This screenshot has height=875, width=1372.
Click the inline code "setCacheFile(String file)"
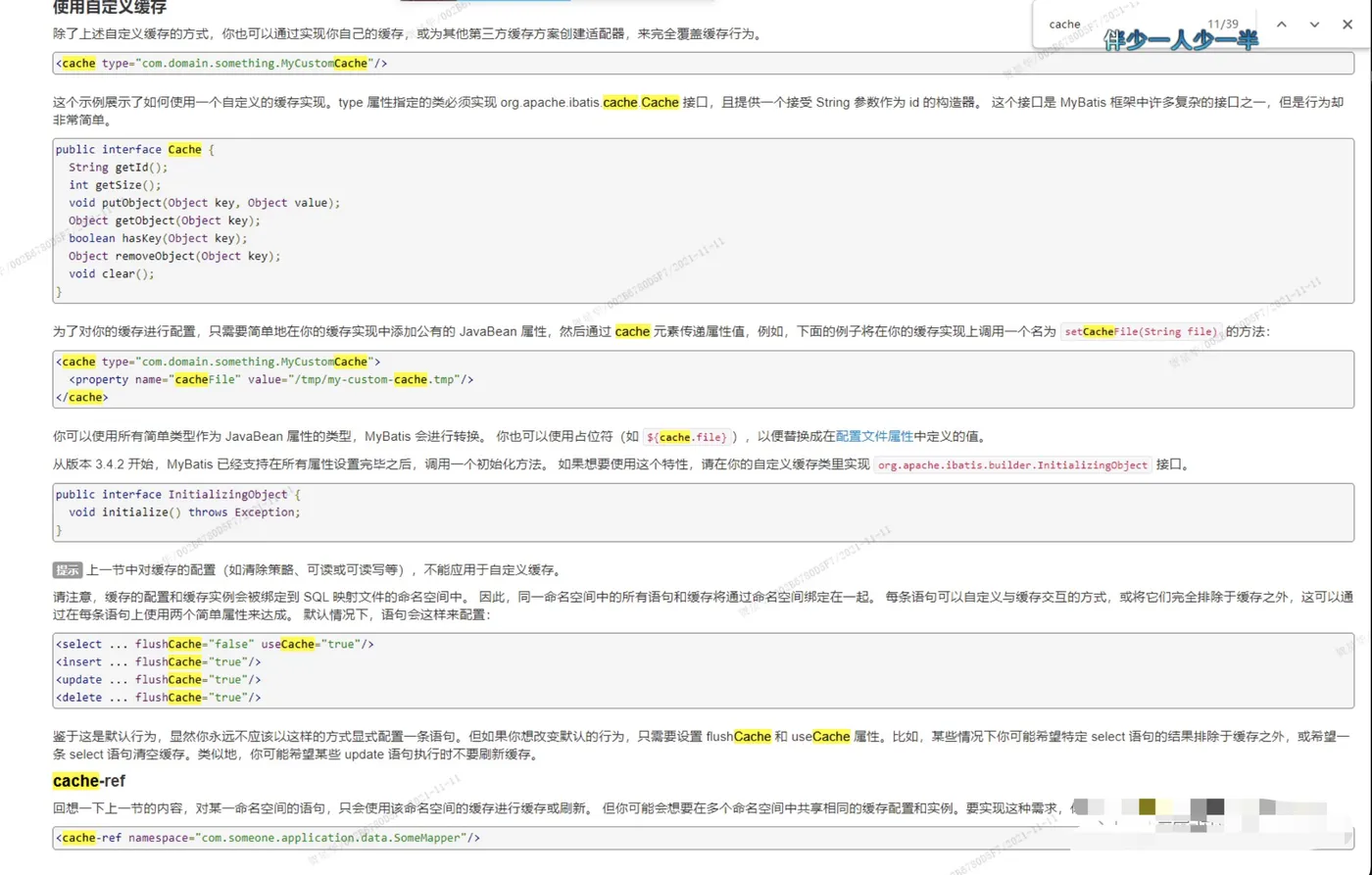tap(1142, 331)
